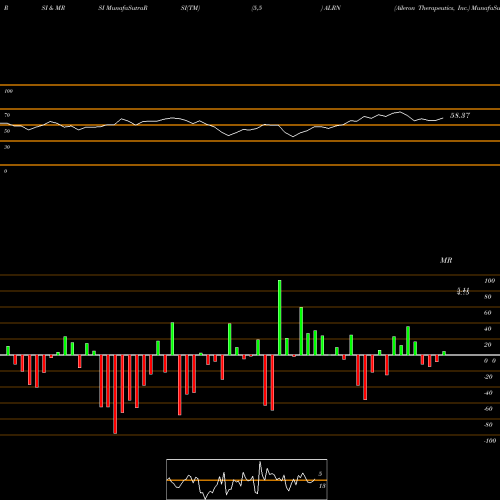500x500 pixels.
Task: Click the MR axis label -80
Action: [x=488, y=425]
